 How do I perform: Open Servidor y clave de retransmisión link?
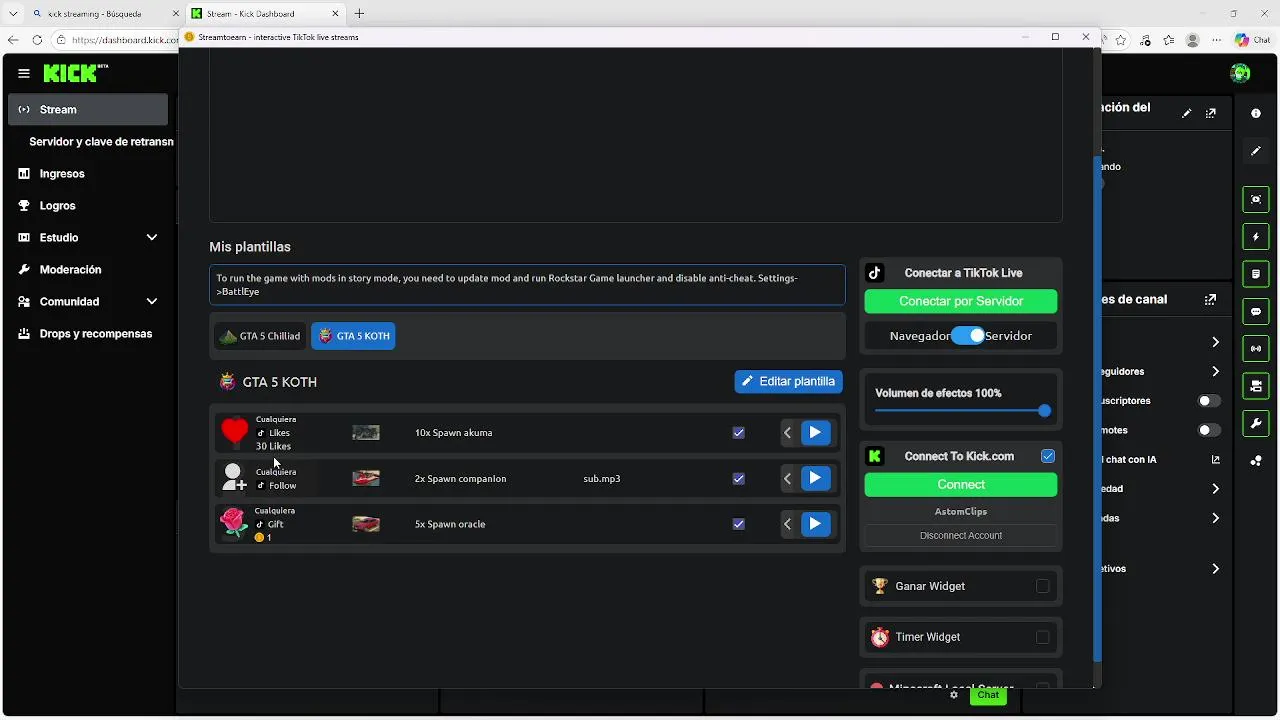pyautogui.click(x=101, y=141)
